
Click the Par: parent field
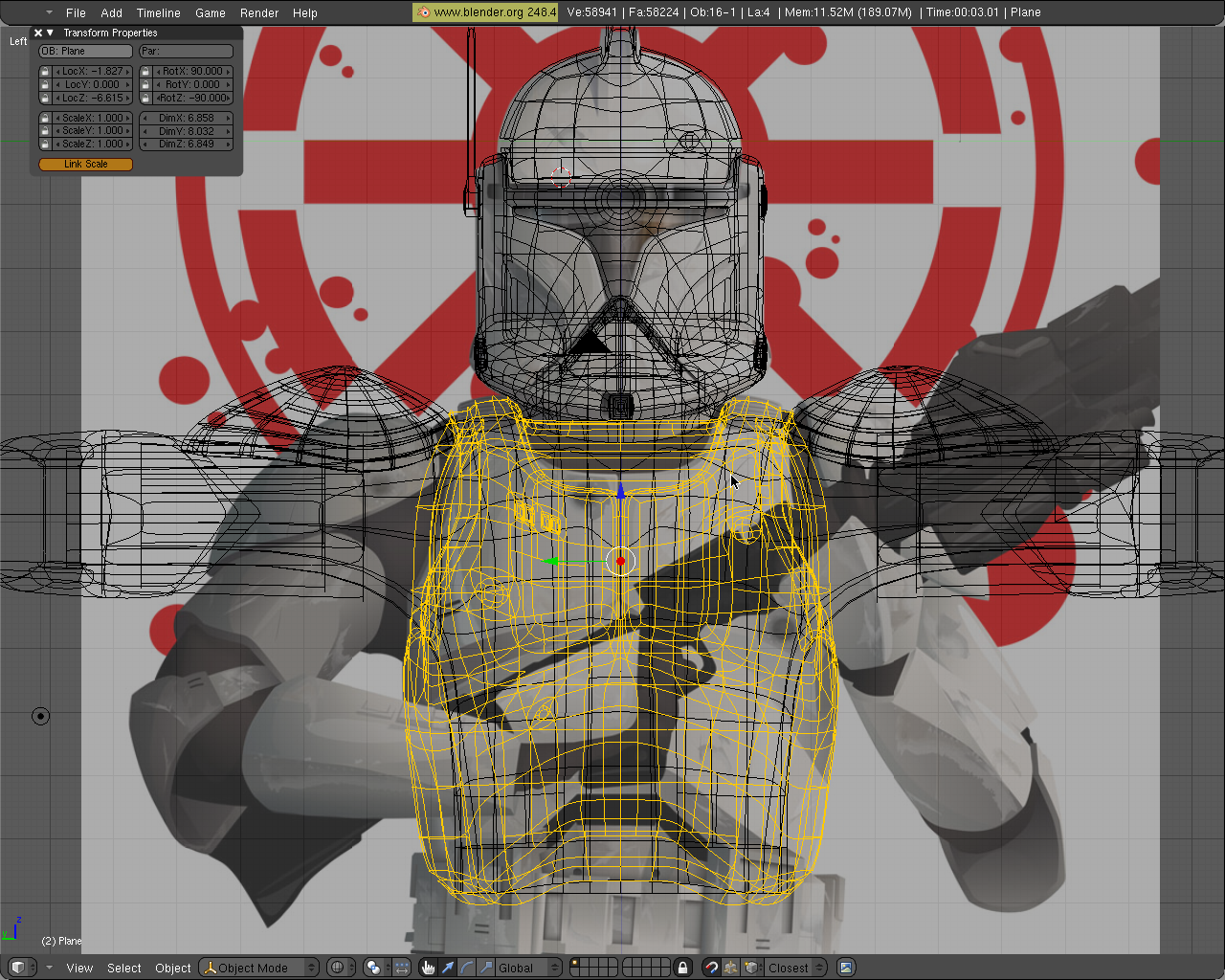pos(186,51)
